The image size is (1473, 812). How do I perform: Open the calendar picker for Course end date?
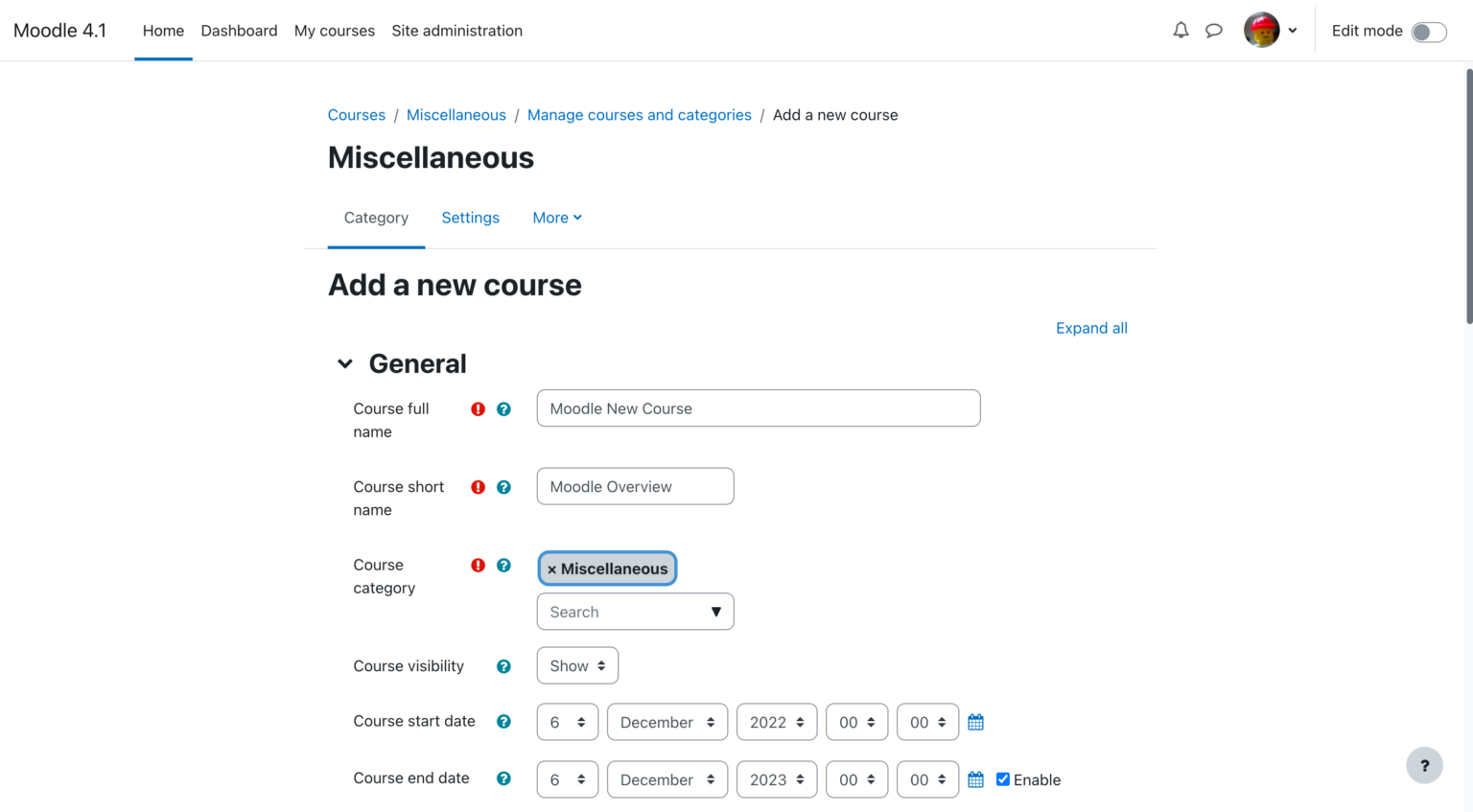pyautogui.click(x=975, y=779)
